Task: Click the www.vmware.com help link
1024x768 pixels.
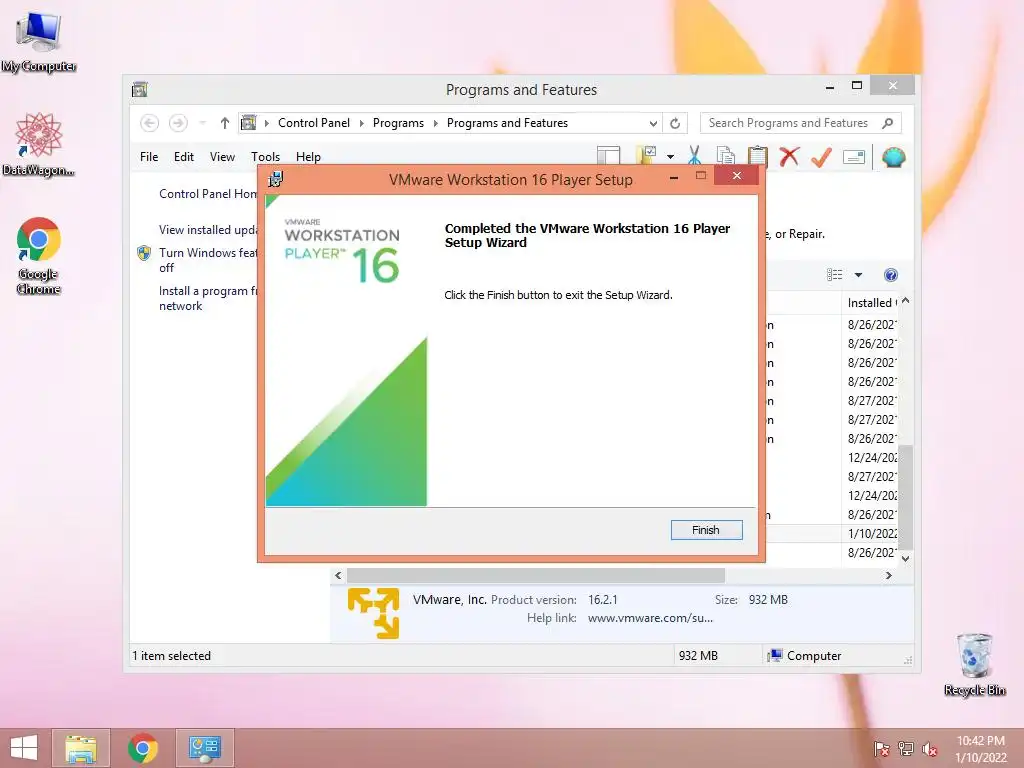Action: coord(650,618)
